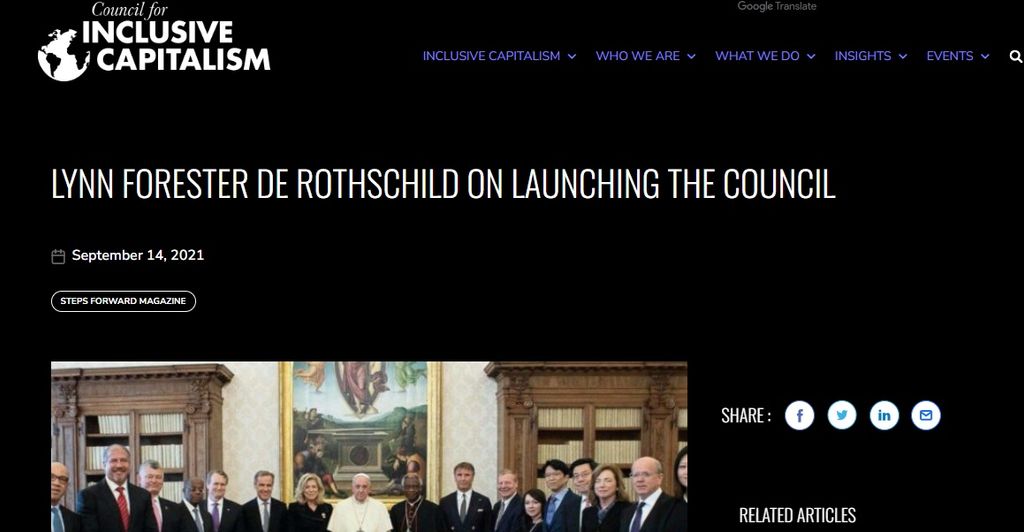Open the group photo with the Pope
This screenshot has height=532, width=1024.
(369, 446)
